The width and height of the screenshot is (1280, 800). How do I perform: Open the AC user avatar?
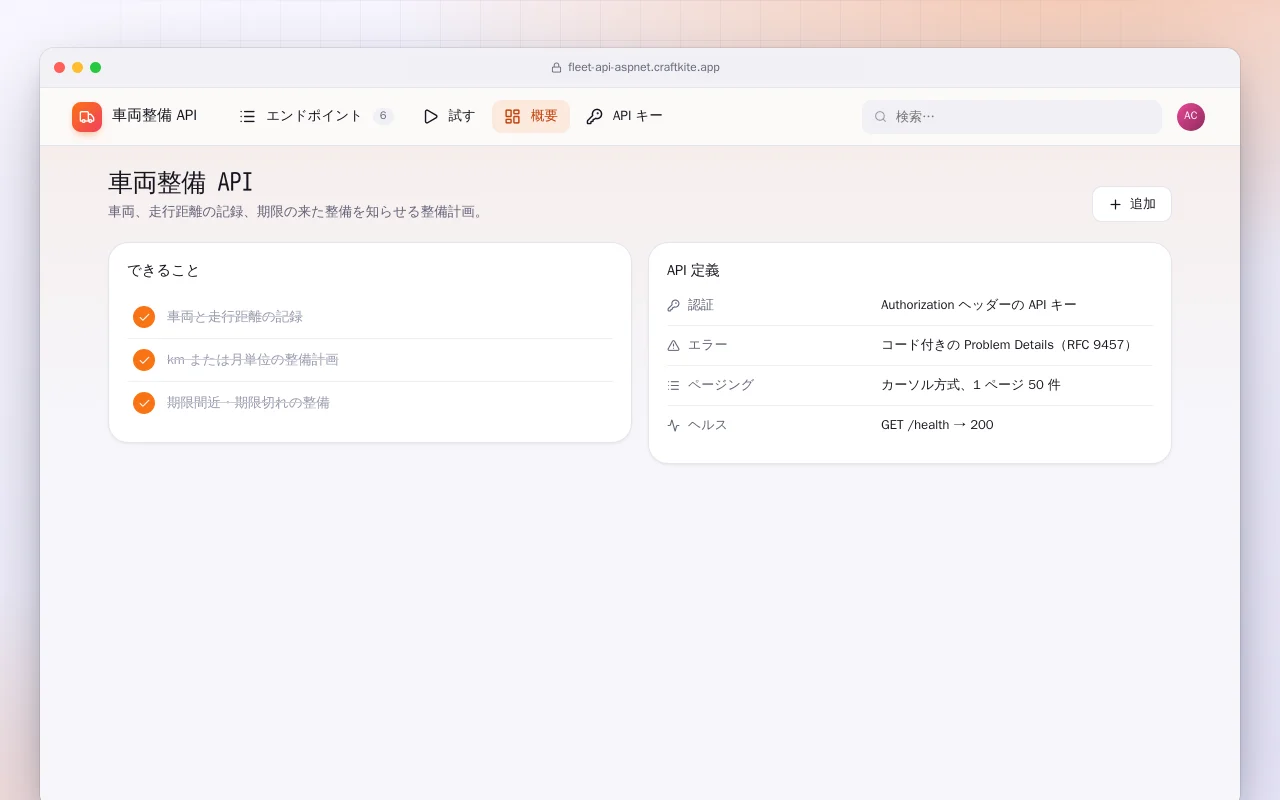coord(1191,117)
